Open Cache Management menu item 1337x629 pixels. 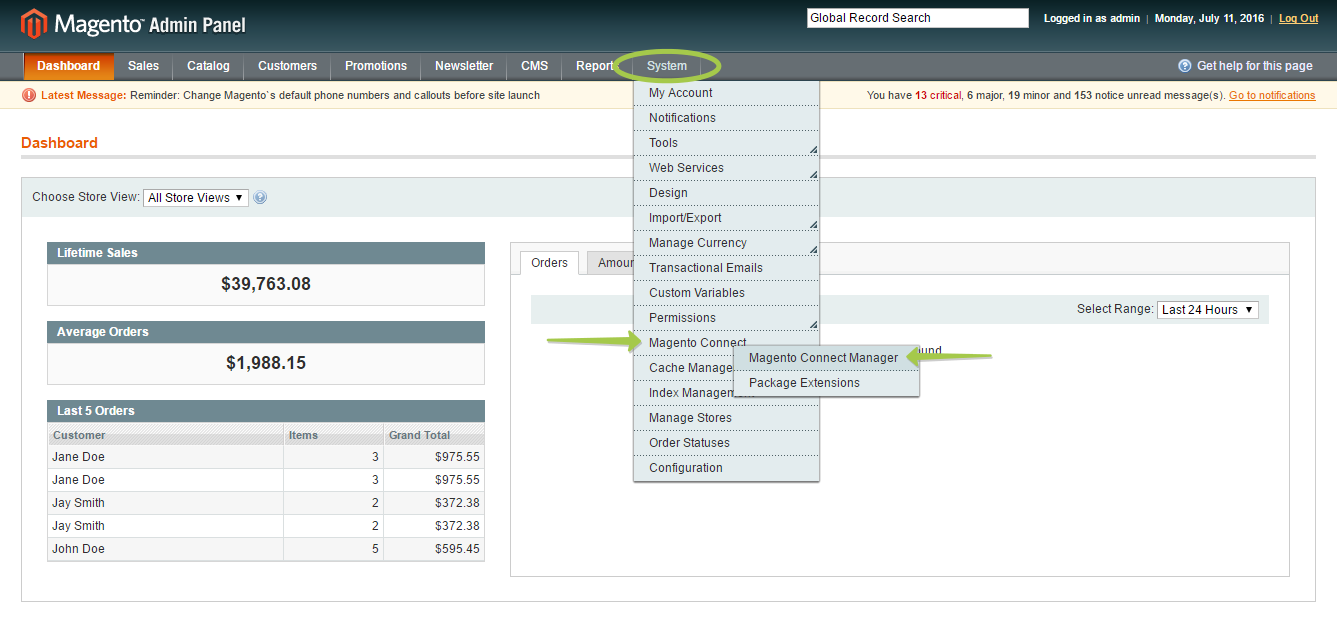(x=684, y=368)
